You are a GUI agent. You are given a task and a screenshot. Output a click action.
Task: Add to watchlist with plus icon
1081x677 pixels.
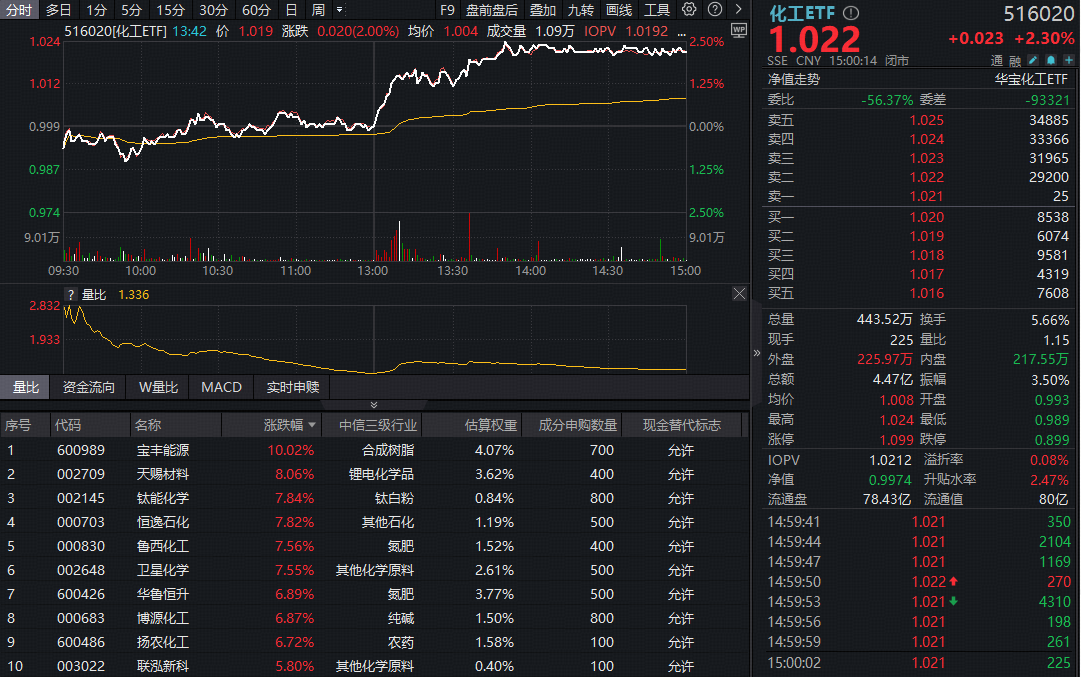click(1069, 61)
